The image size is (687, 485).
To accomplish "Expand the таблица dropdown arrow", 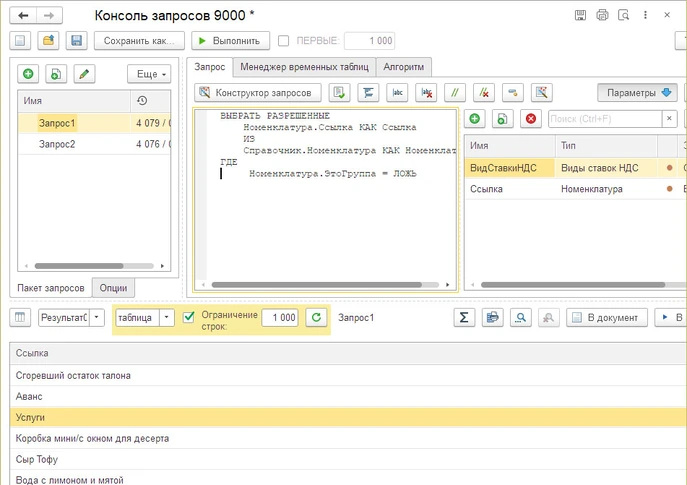I will click(x=166, y=317).
